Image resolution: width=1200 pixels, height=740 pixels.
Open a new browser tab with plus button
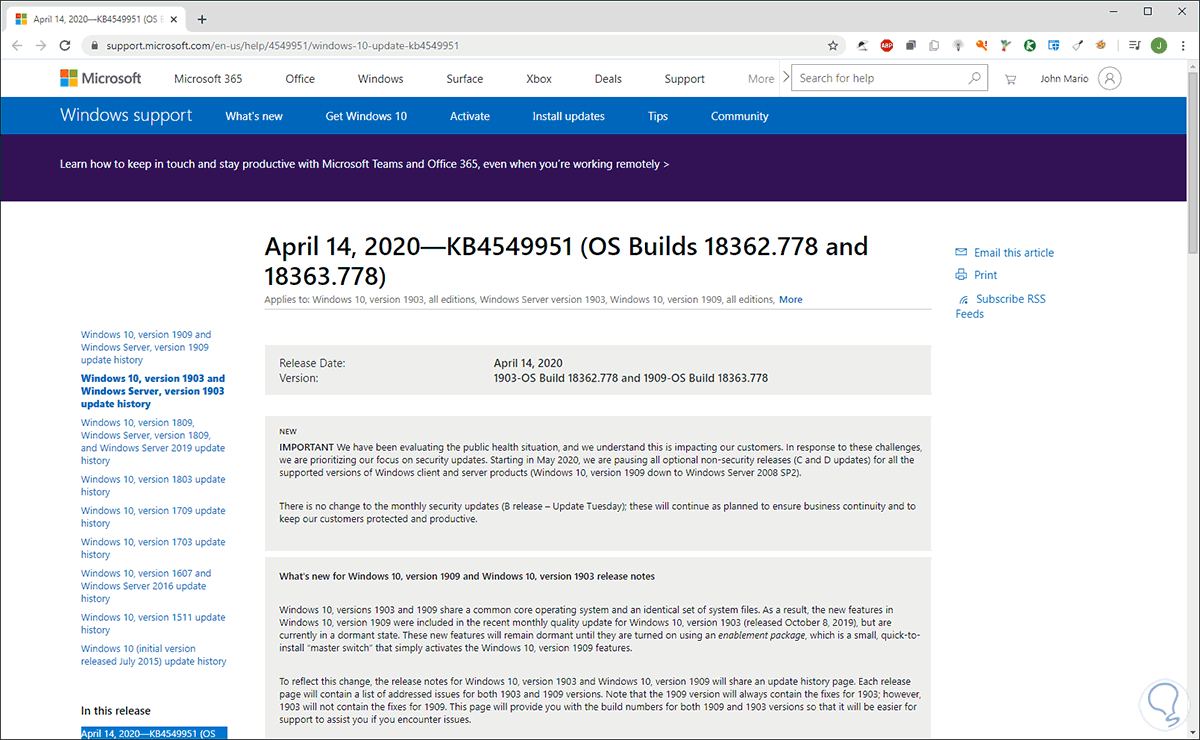coord(202,19)
